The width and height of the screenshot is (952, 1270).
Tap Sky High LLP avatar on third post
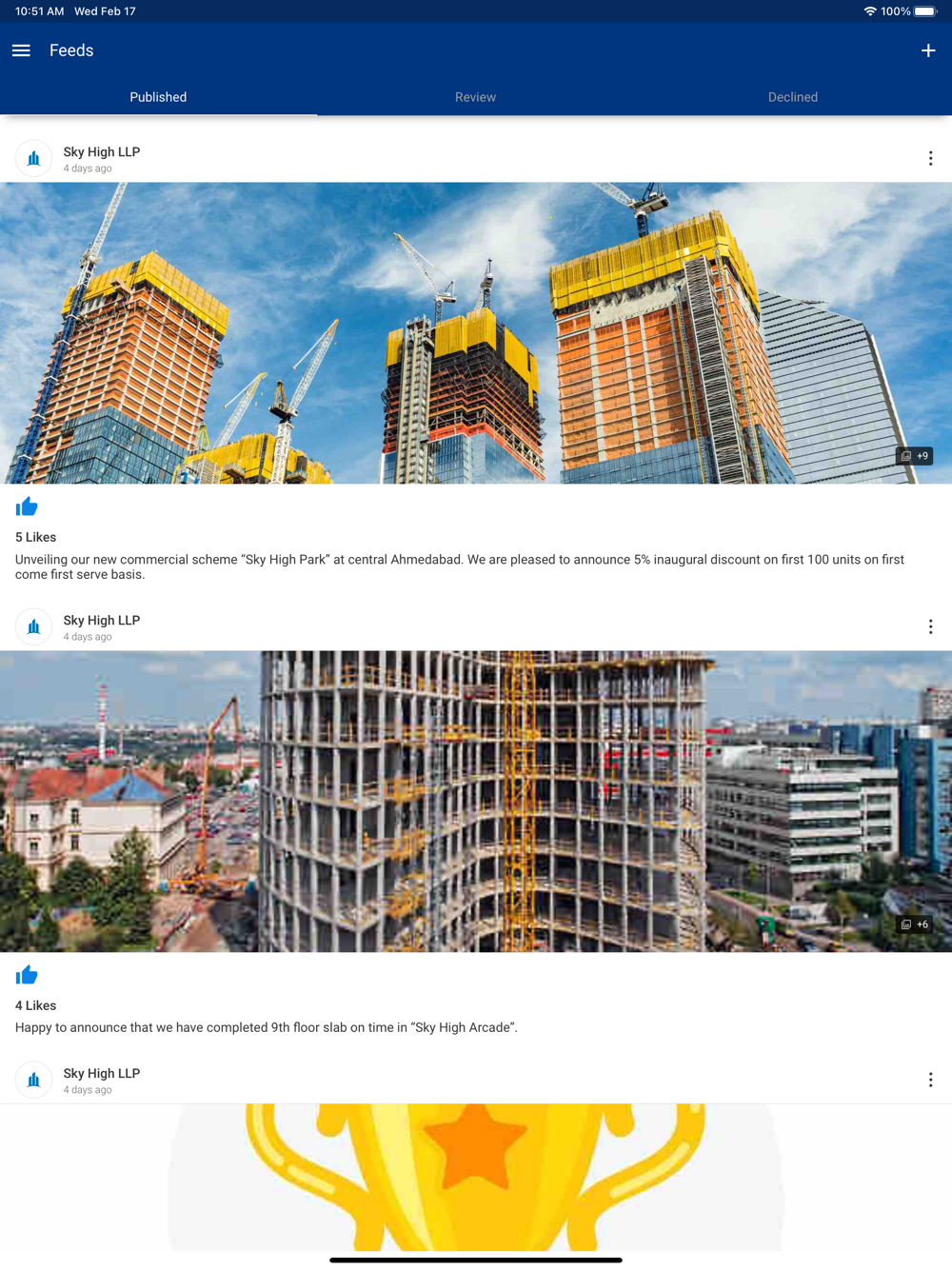coord(33,1080)
